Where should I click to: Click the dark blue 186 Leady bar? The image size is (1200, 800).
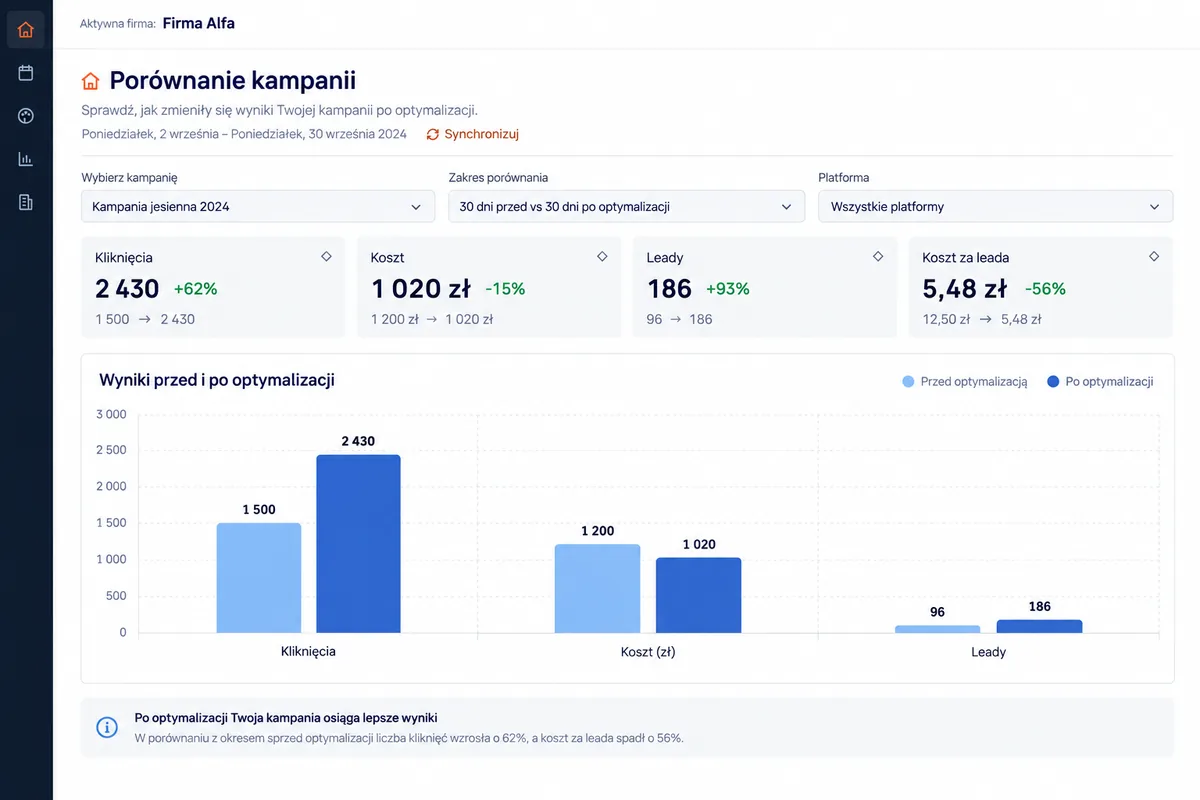(x=1039, y=626)
